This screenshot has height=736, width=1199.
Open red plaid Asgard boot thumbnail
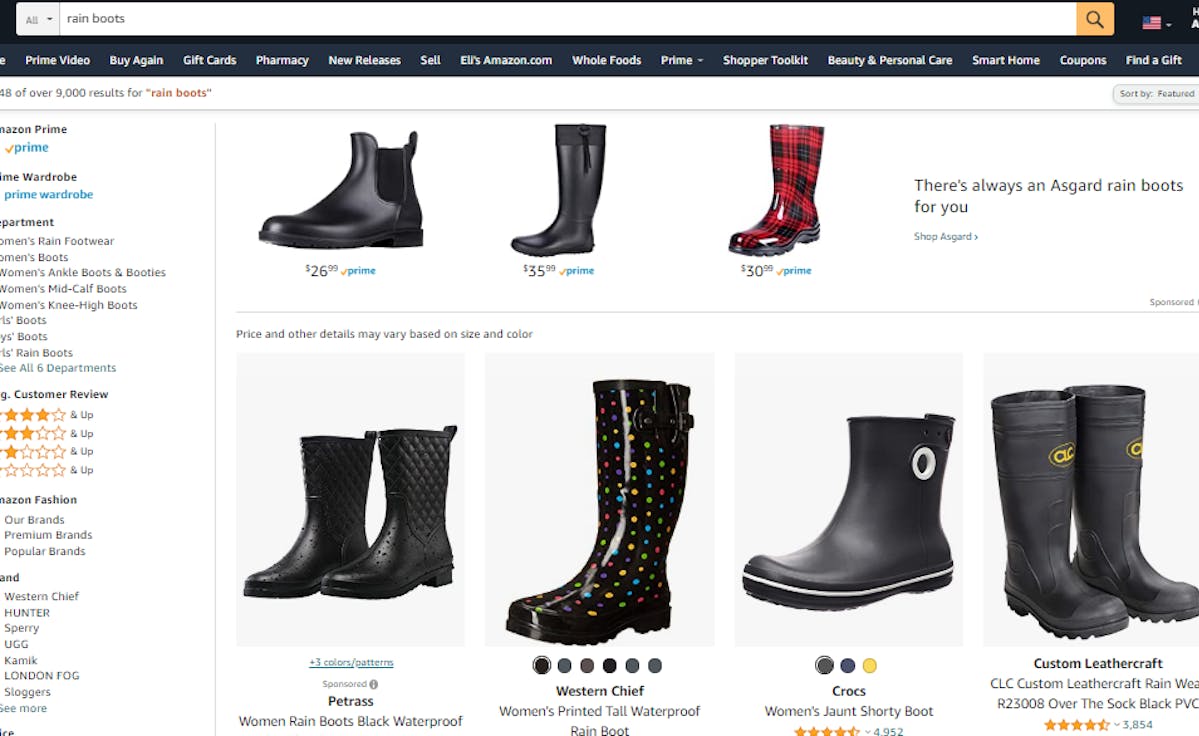[775, 190]
